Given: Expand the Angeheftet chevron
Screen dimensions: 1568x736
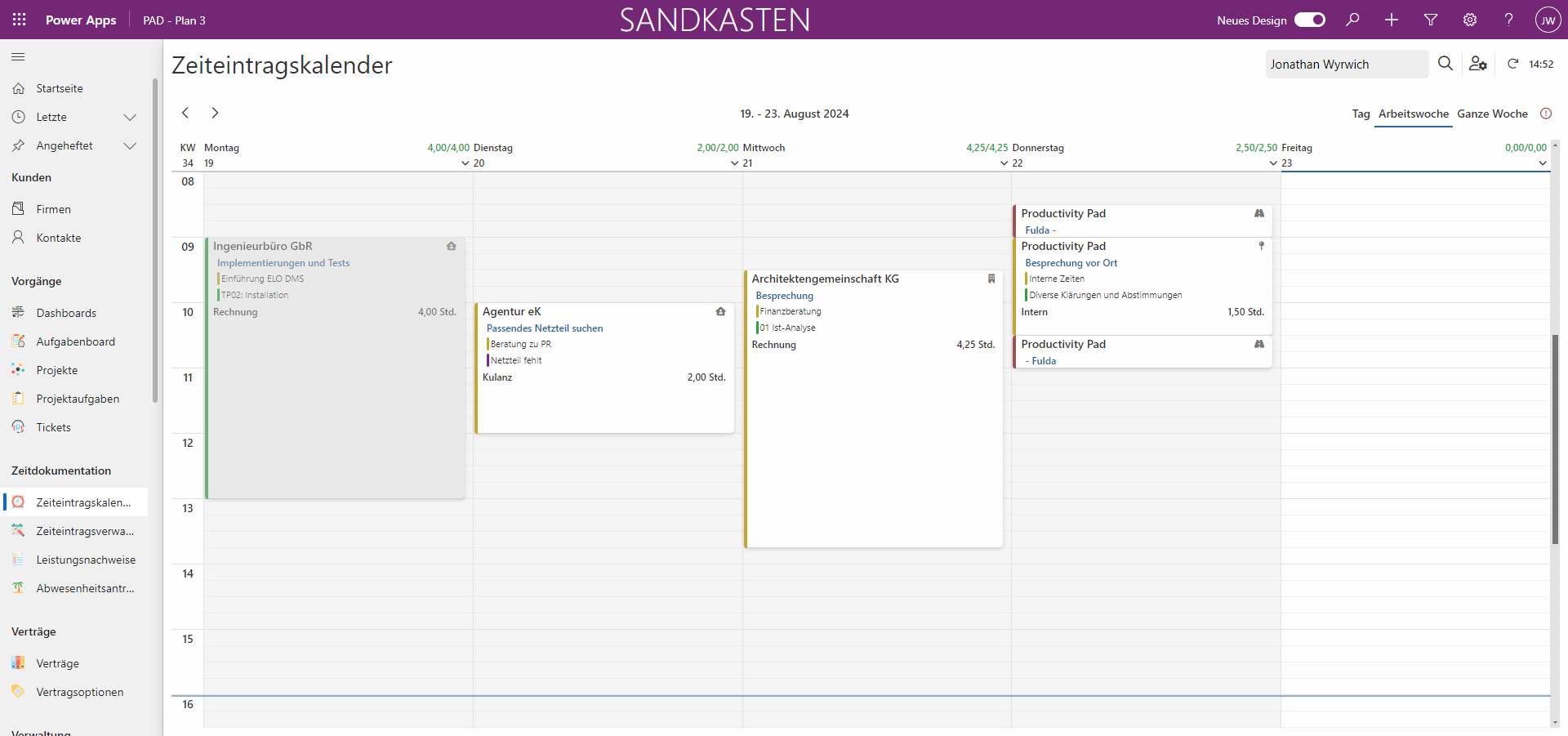Looking at the screenshot, I should point(130,146).
